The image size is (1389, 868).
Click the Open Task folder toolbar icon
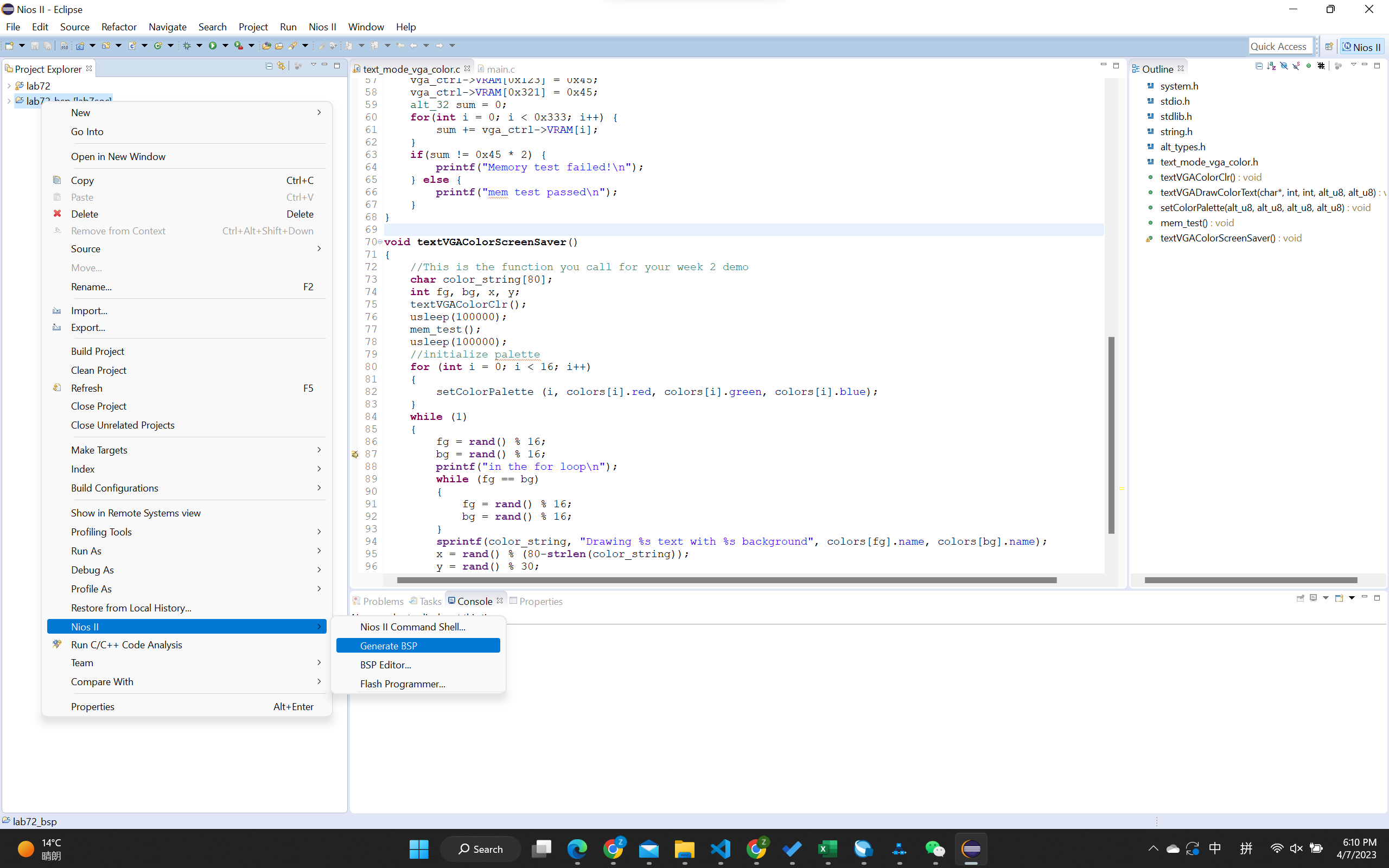279,46
